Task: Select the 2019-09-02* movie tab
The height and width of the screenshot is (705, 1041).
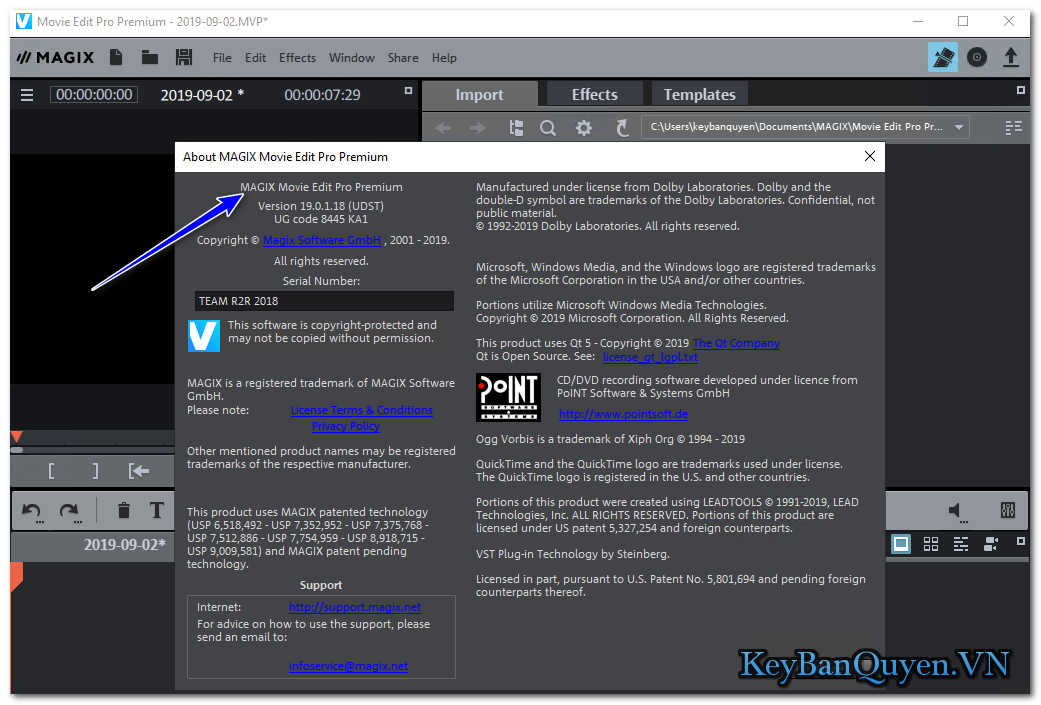Action: 124,545
